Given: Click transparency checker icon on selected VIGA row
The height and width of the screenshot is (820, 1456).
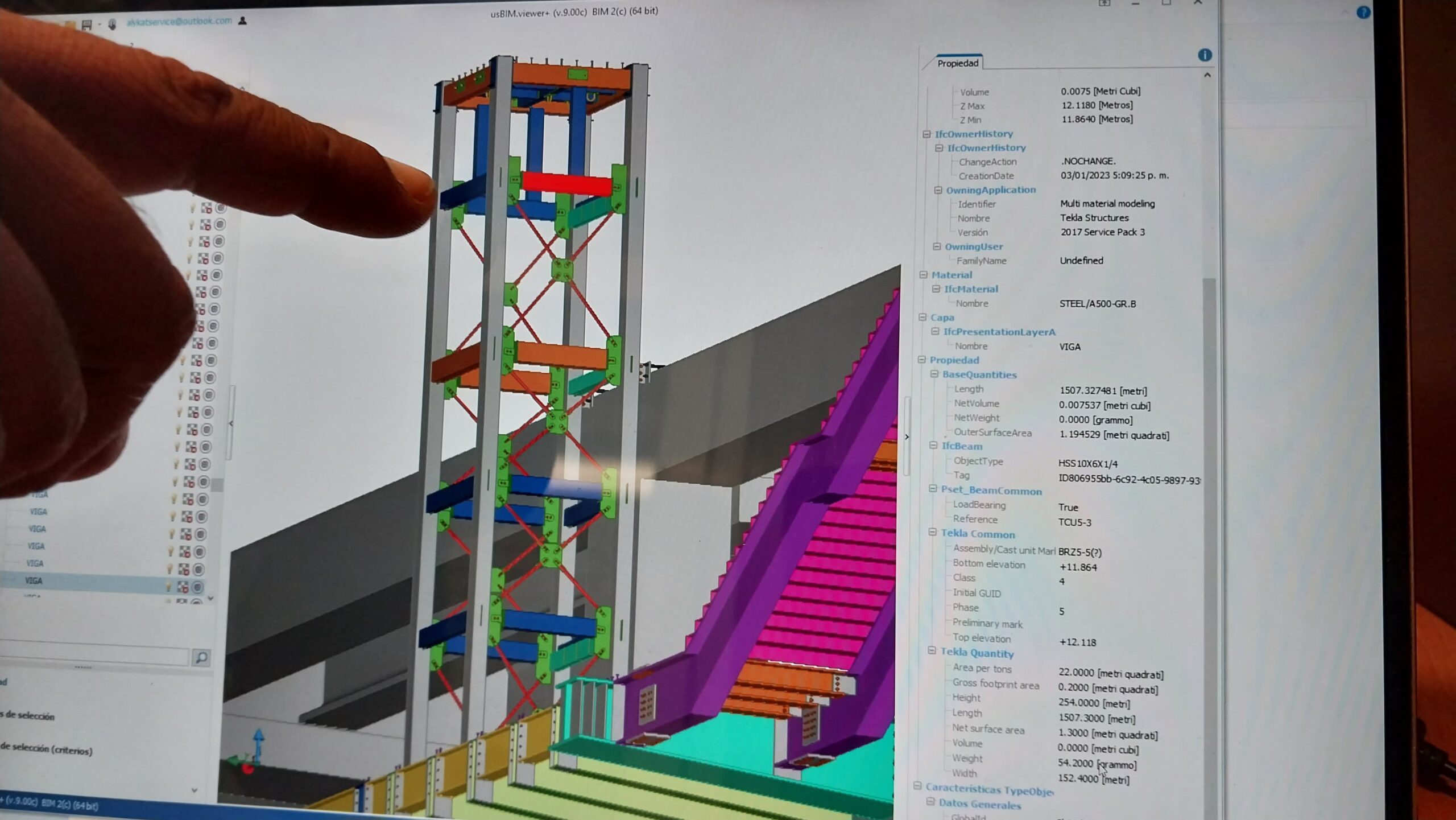Looking at the screenshot, I should click(183, 586).
